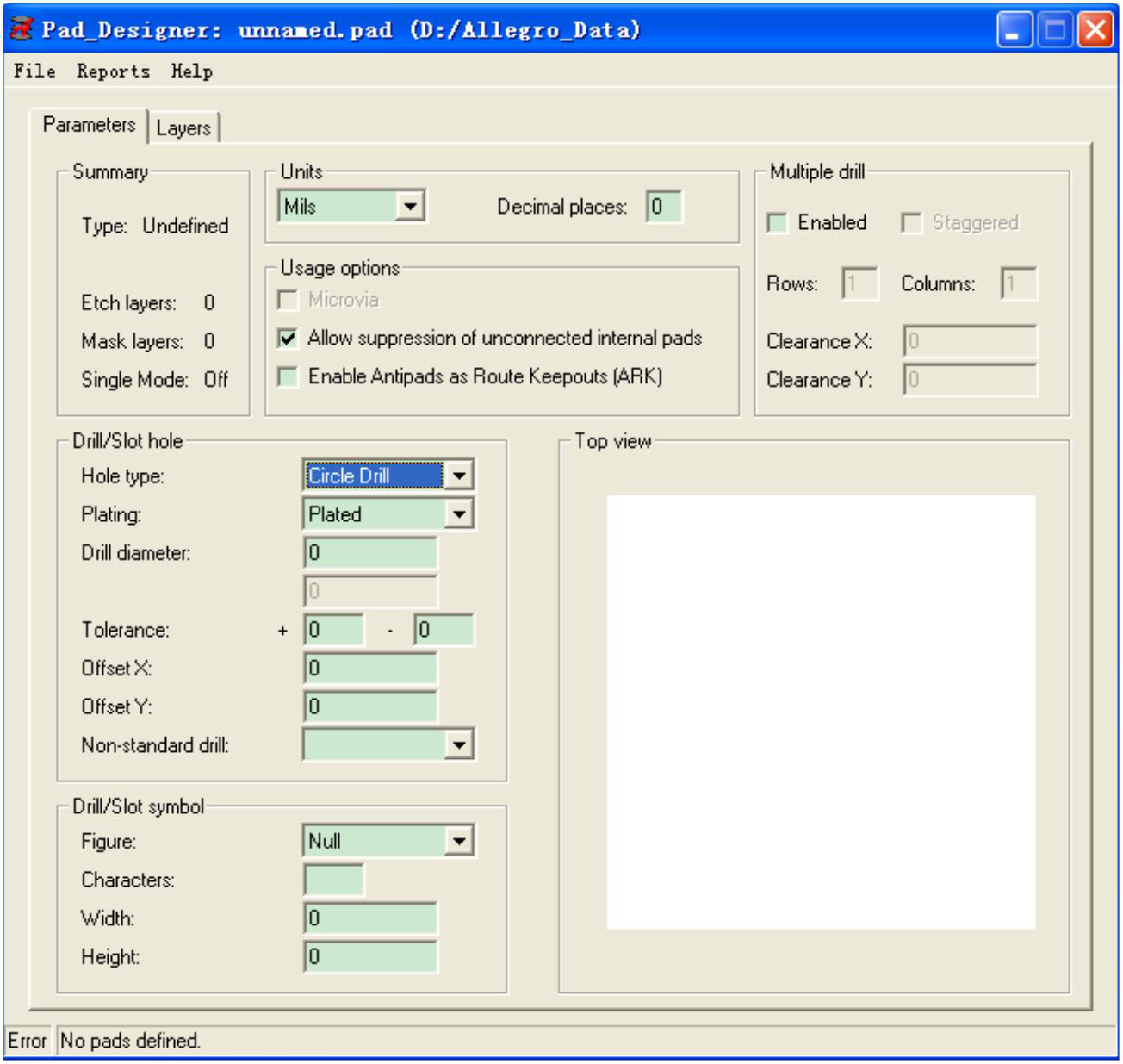Click the Drill diameter input field
1123x1064 pixels.
point(370,553)
